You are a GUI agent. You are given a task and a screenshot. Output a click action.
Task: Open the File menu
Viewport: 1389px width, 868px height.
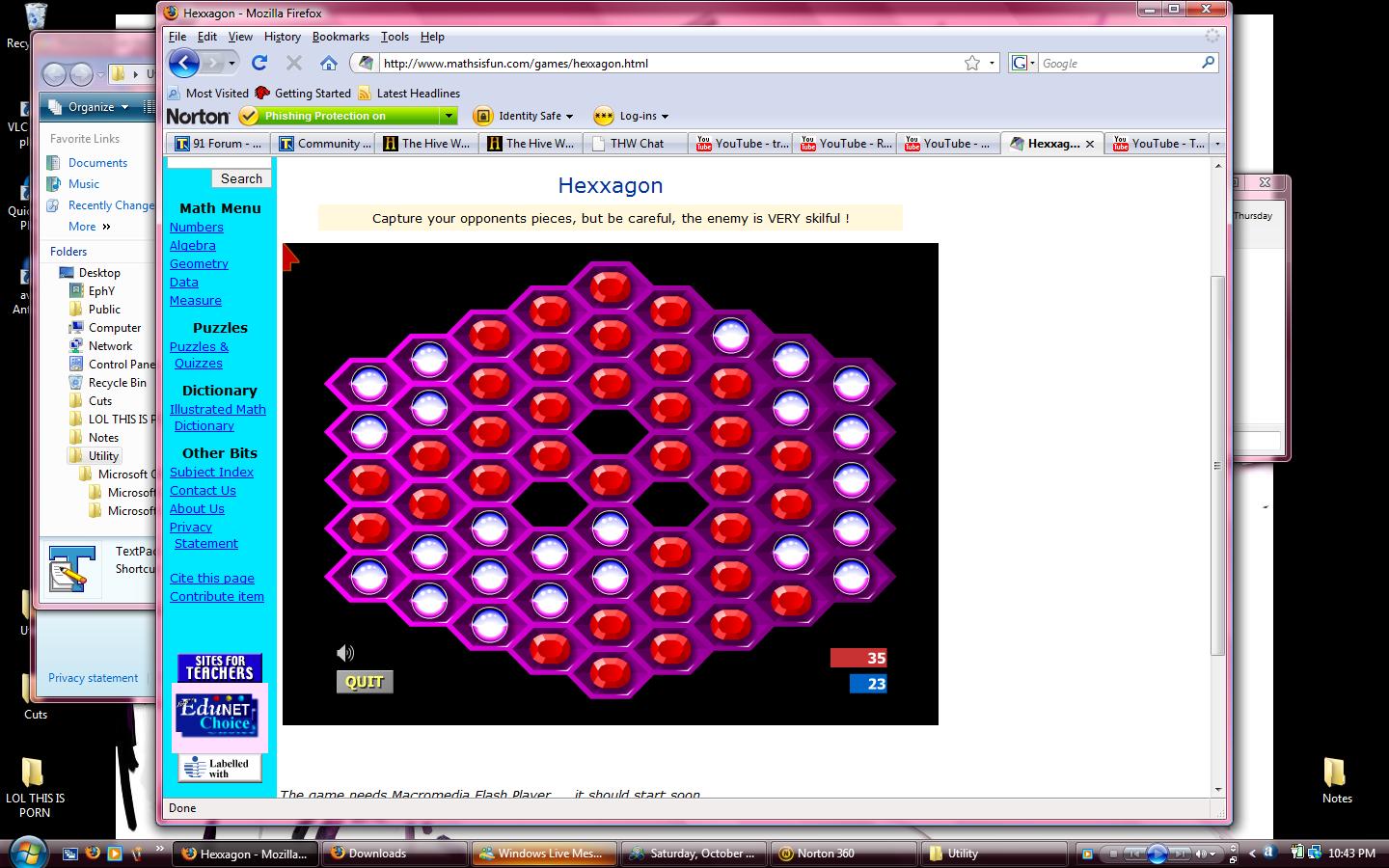(177, 37)
